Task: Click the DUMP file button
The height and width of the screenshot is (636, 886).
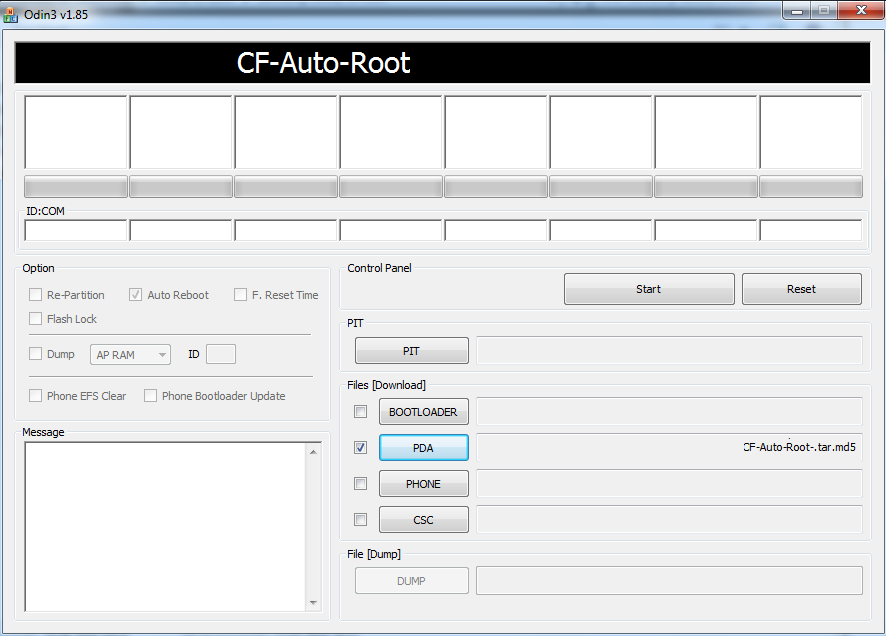Action: pyautogui.click(x=412, y=581)
